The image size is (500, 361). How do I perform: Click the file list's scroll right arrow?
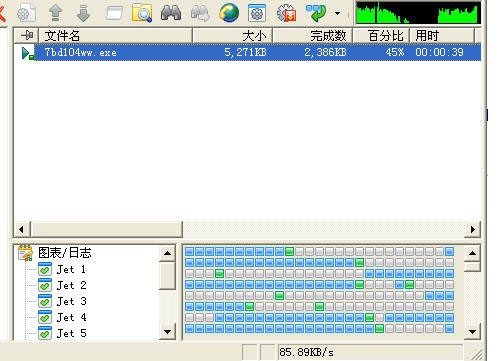point(473,229)
